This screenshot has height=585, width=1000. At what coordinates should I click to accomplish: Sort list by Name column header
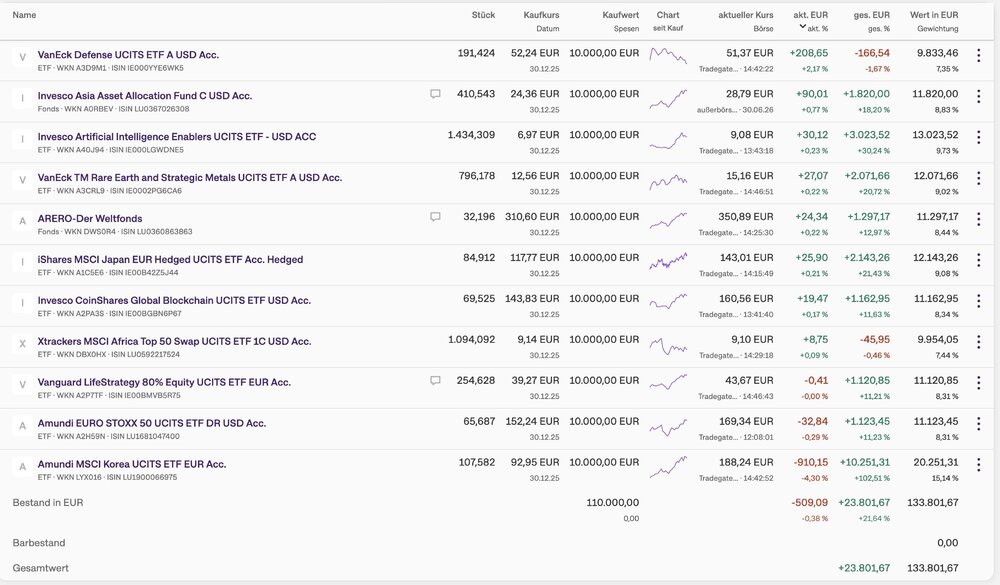click(x=24, y=15)
